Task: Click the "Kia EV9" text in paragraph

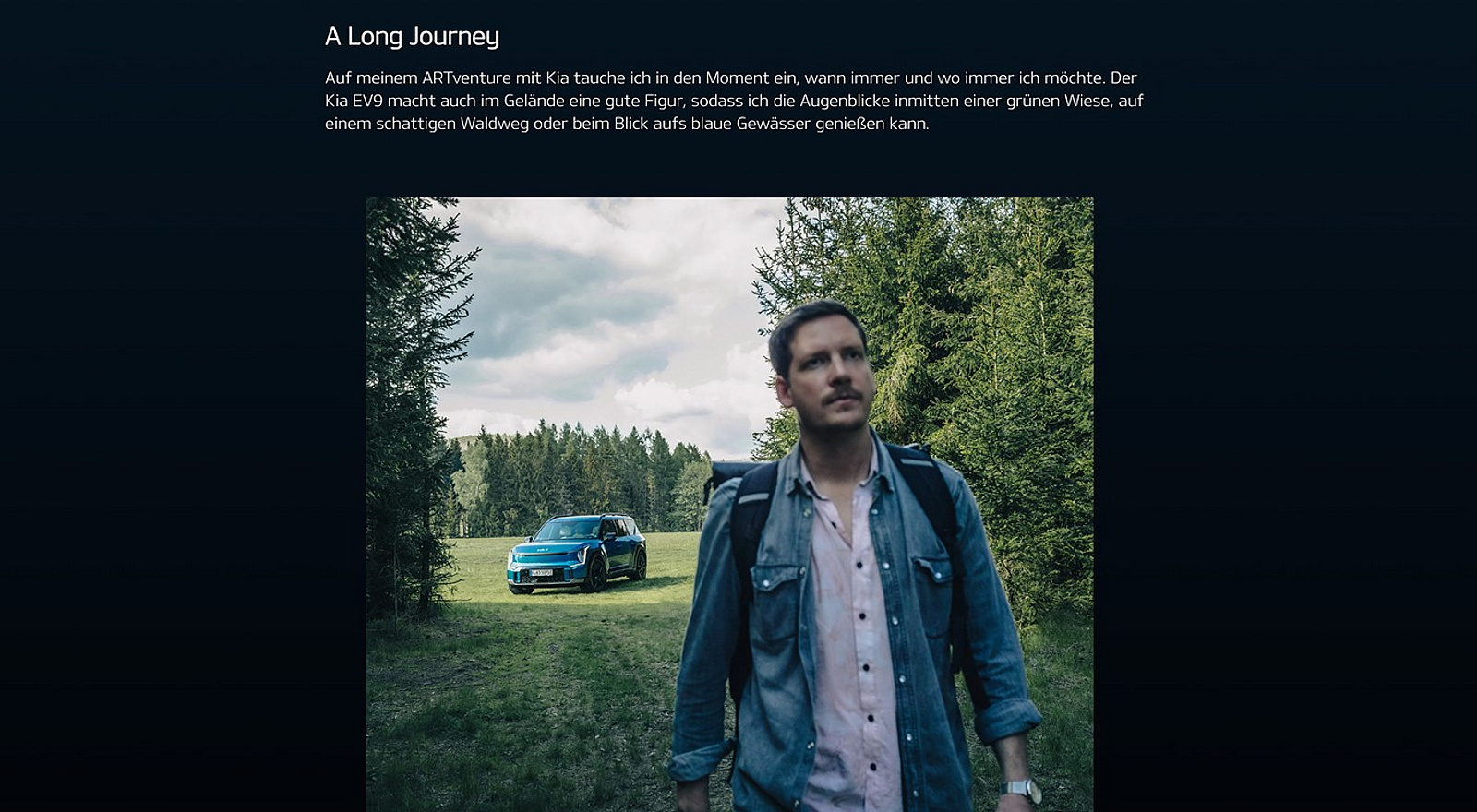Action: point(354,101)
